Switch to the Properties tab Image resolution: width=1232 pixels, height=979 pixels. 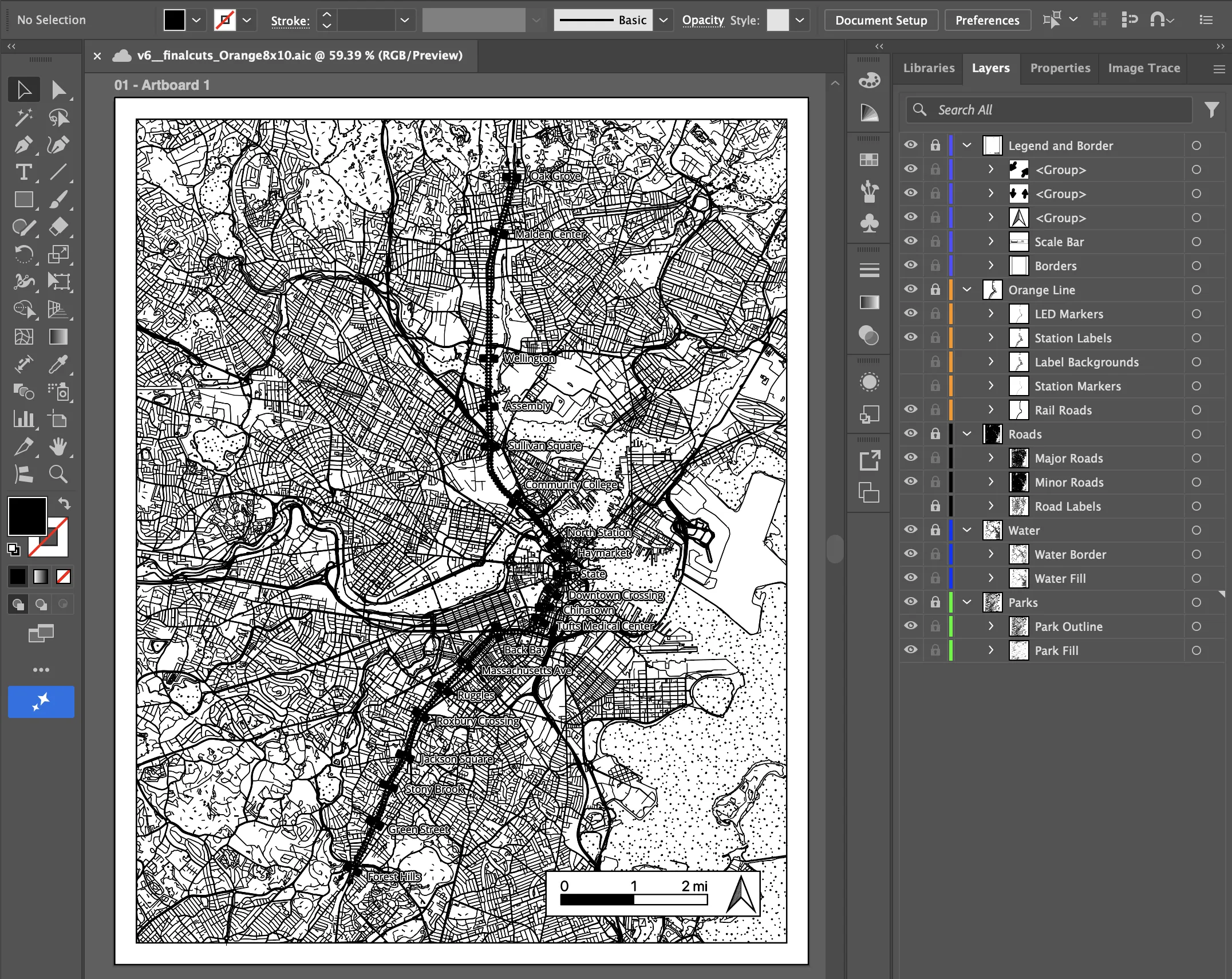1060,68
